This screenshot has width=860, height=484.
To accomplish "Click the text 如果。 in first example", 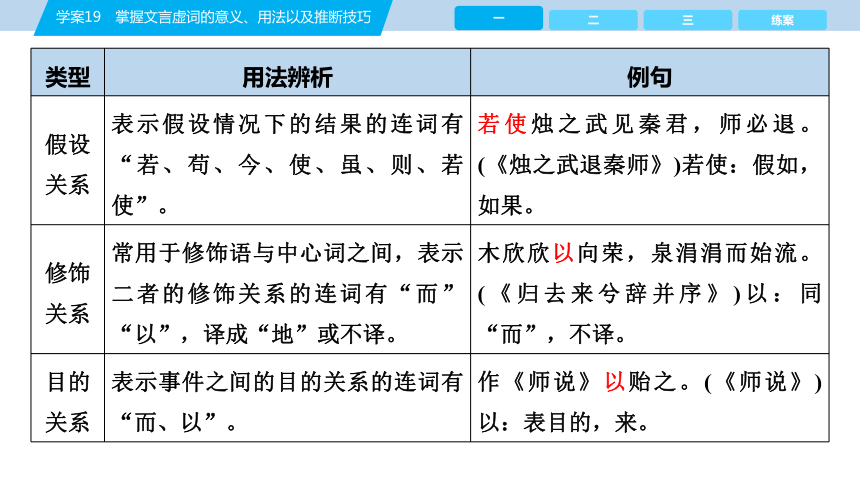I will tap(506, 205).
